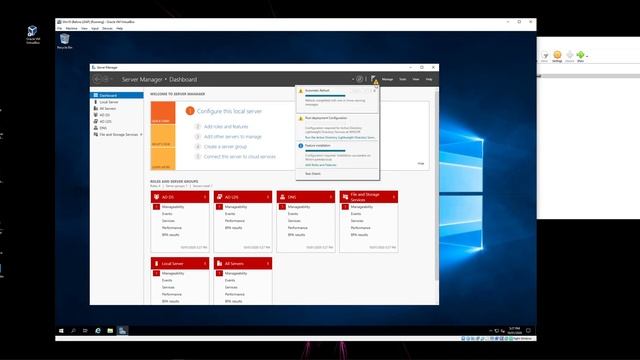This screenshot has height=360, width=640.
Task: Click Settings gear in VirtualBox Manager window
Action: pos(557,56)
